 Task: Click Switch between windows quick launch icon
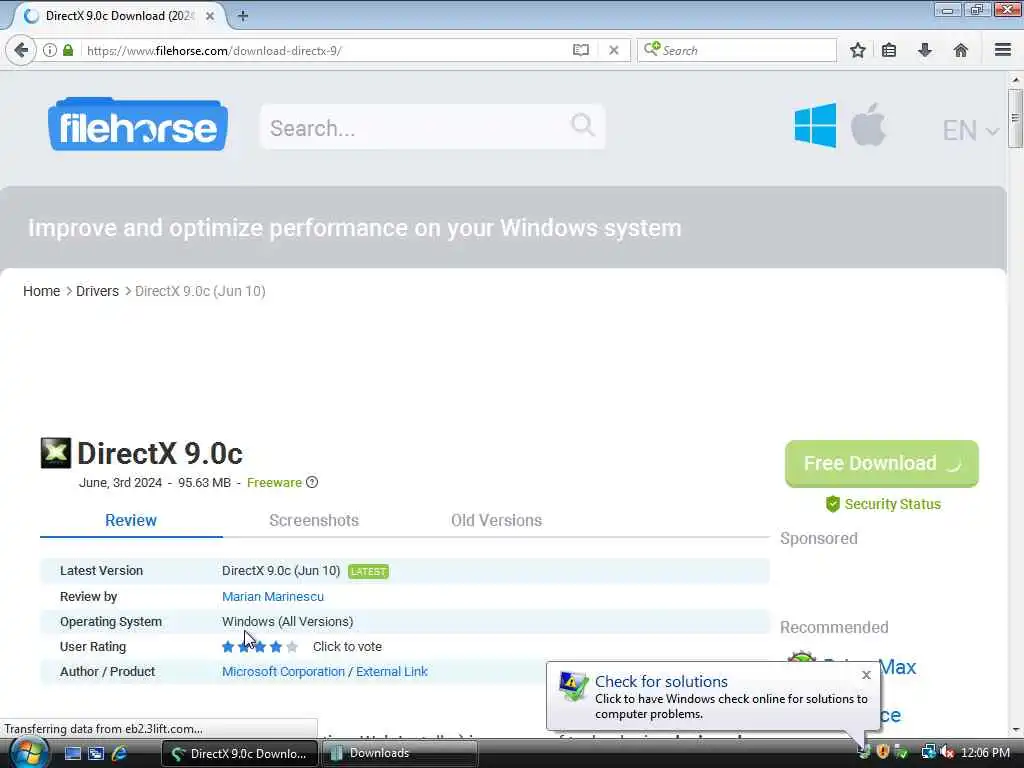point(96,753)
